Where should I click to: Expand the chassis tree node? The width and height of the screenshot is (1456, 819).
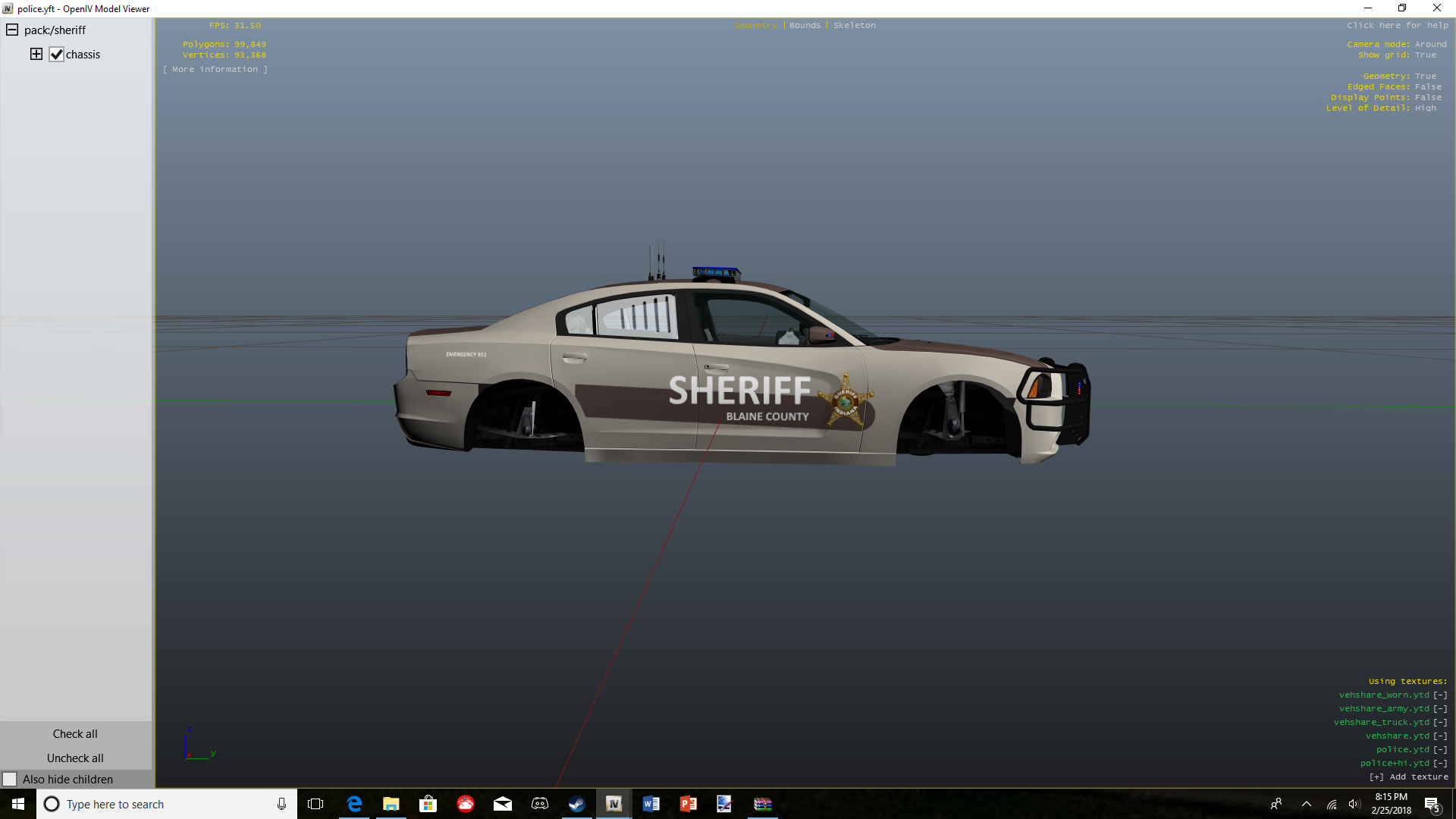[36, 54]
